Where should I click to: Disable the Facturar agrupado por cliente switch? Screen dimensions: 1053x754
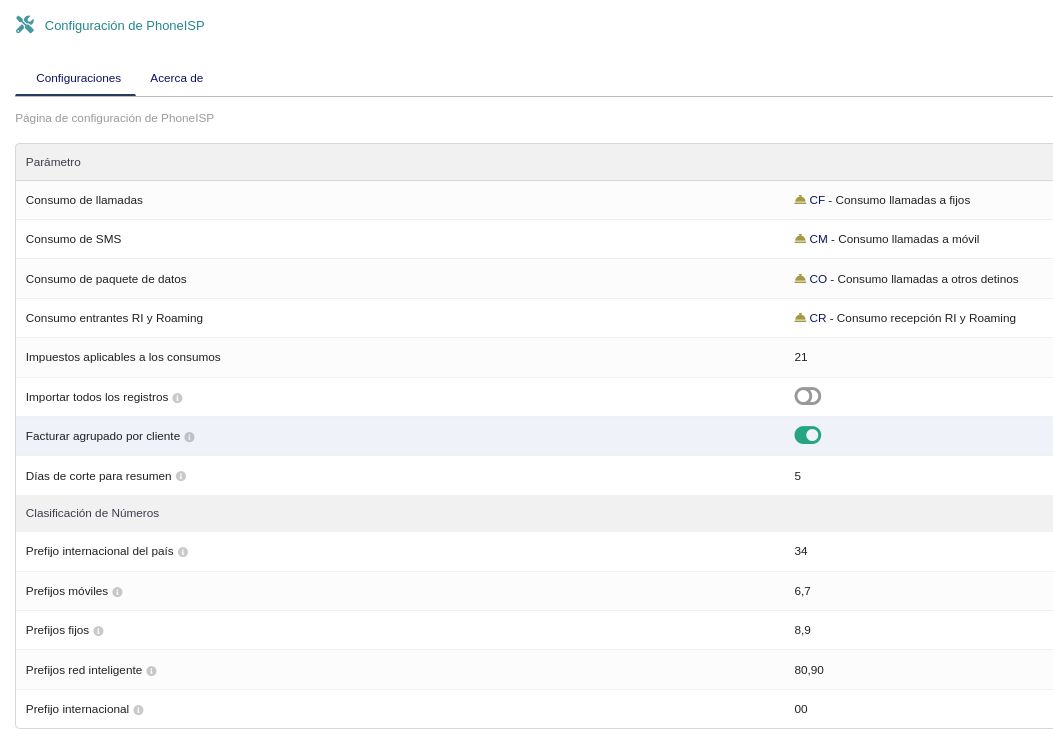[x=807, y=435]
